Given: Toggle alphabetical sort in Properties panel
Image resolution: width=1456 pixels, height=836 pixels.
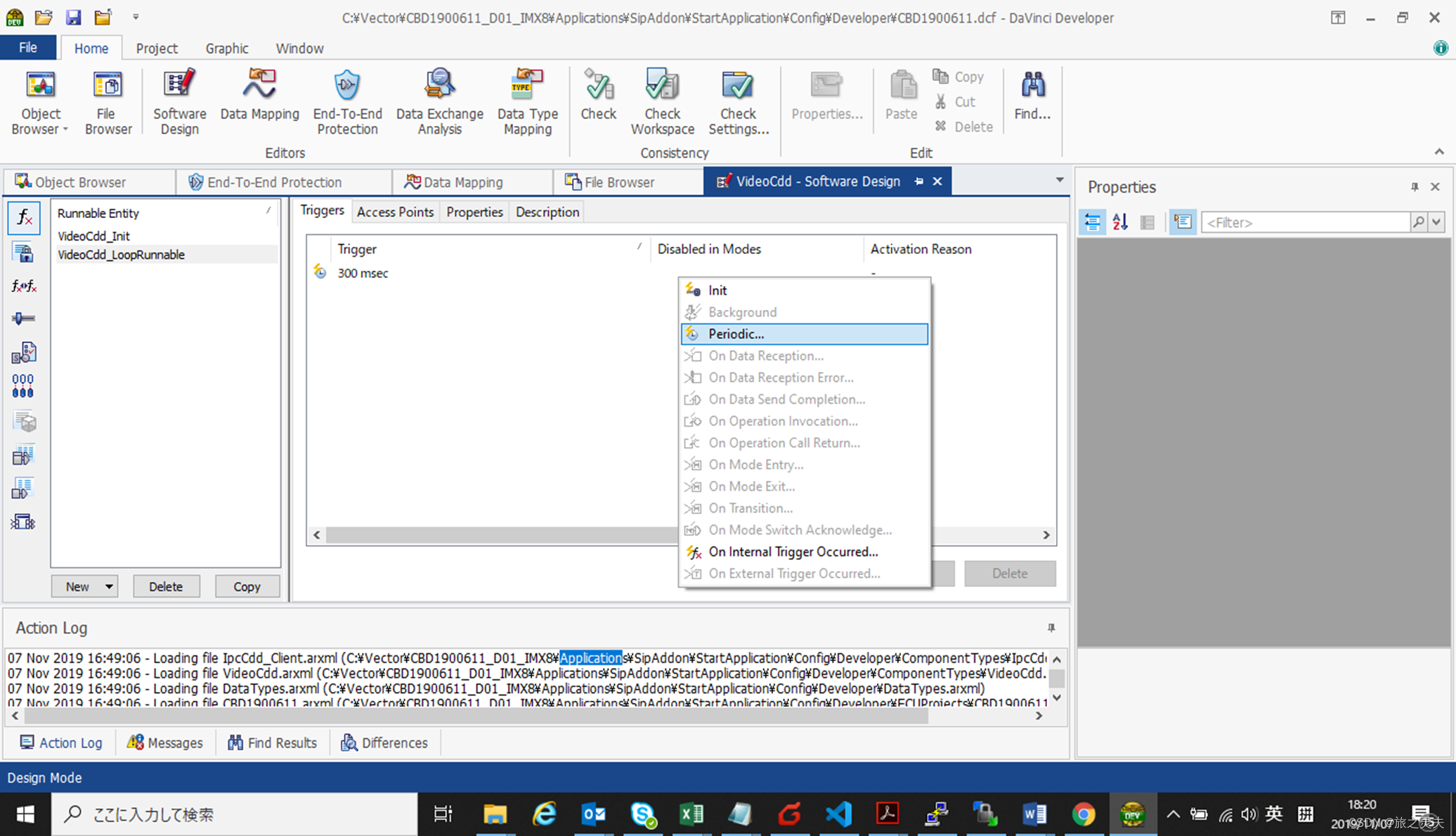Looking at the screenshot, I should [1120, 222].
